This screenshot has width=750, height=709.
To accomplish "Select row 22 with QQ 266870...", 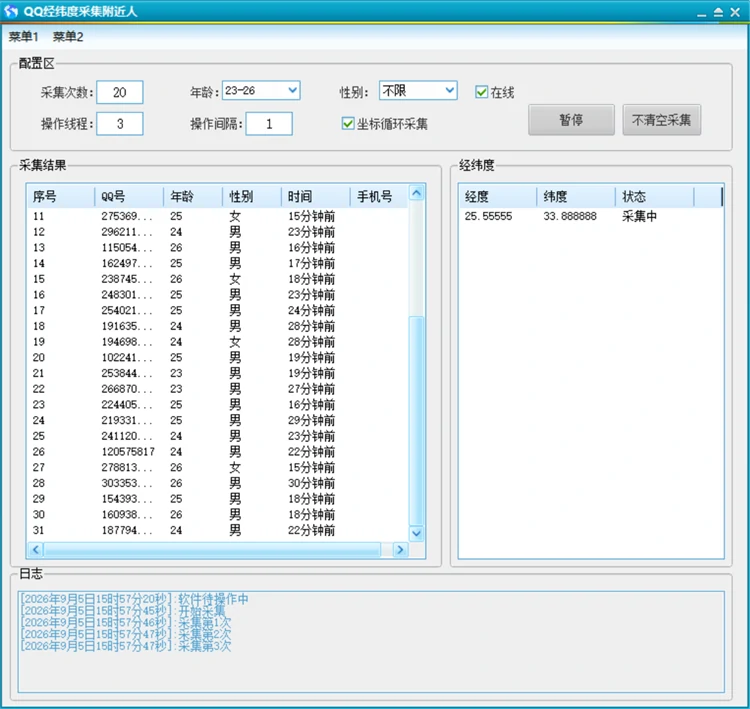I will [218, 389].
